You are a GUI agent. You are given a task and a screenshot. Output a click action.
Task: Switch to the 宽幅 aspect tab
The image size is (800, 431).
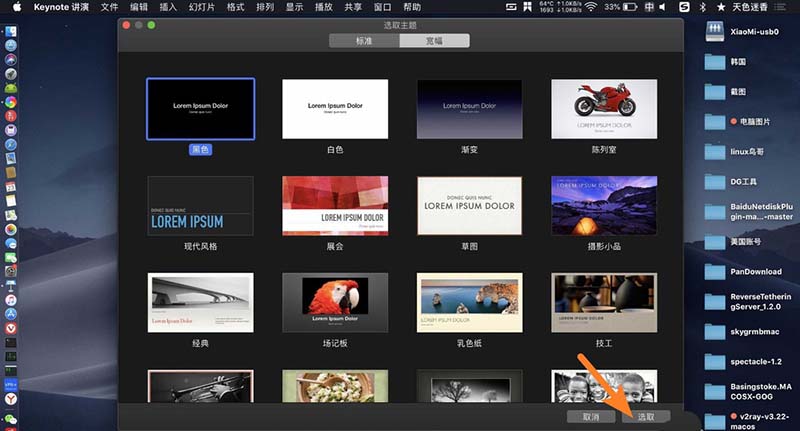pyautogui.click(x=434, y=41)
